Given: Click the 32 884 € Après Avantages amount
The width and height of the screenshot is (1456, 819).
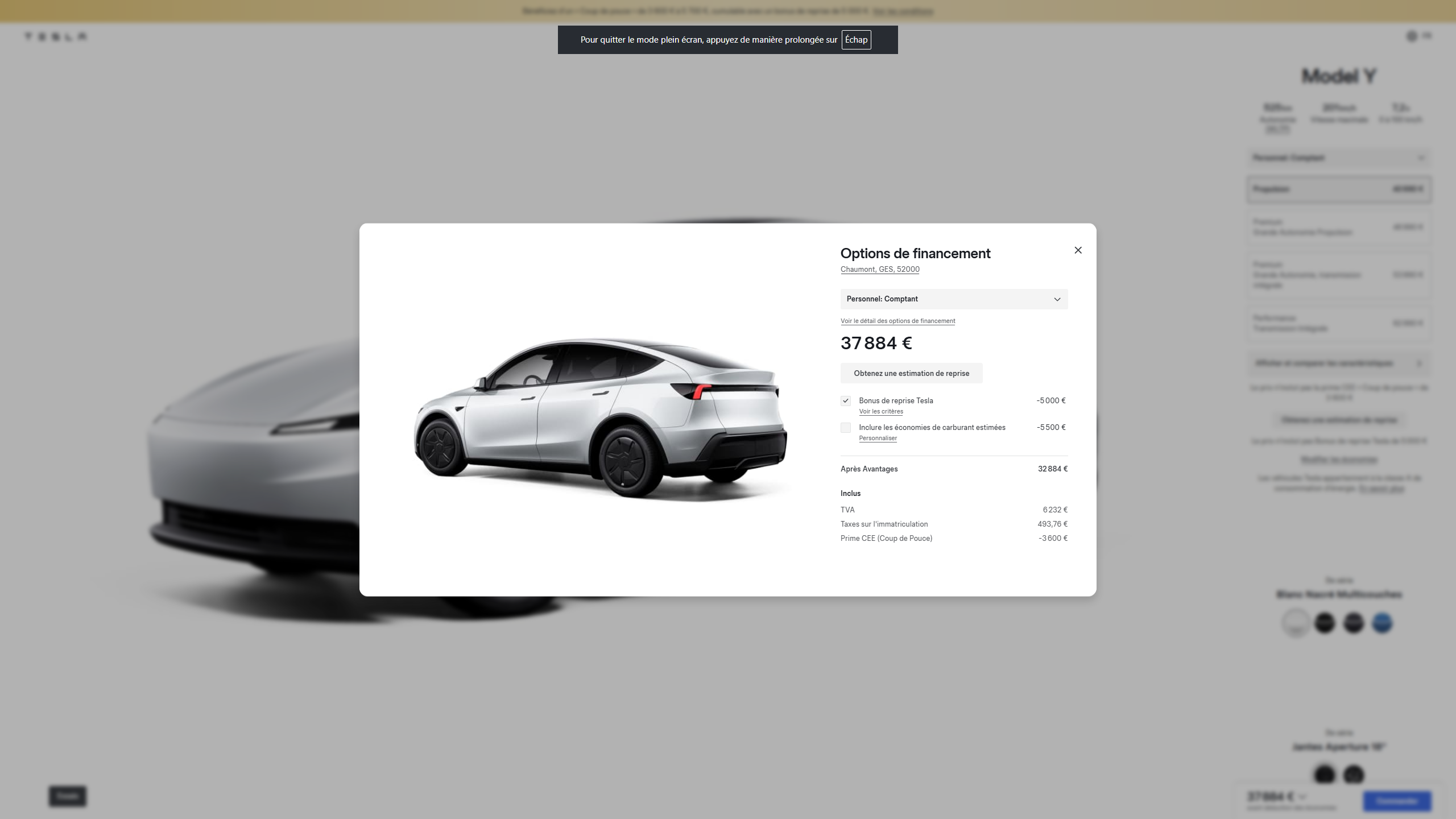Looking at the screenshot, I should pos(1052,469).
